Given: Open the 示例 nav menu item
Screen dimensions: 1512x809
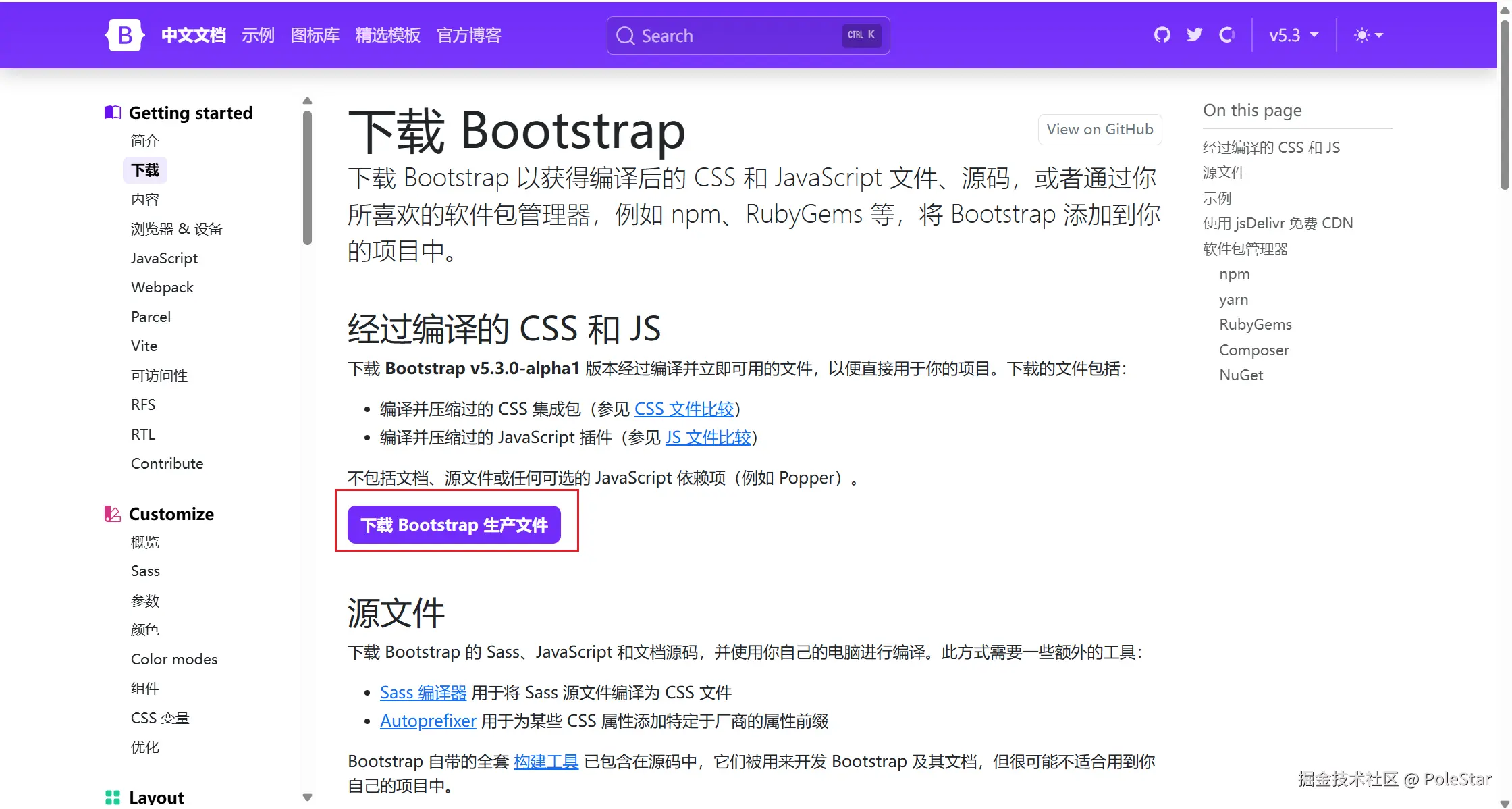Looking at the screenshot, I should [258, 35].
